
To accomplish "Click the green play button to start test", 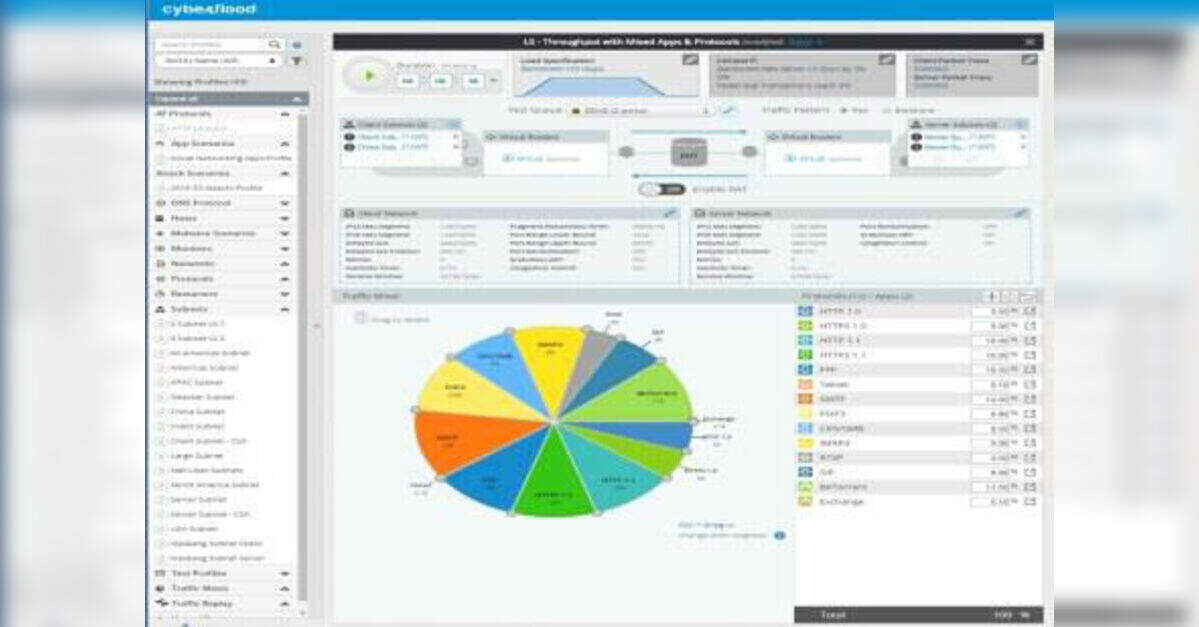I will pos(369,75).
